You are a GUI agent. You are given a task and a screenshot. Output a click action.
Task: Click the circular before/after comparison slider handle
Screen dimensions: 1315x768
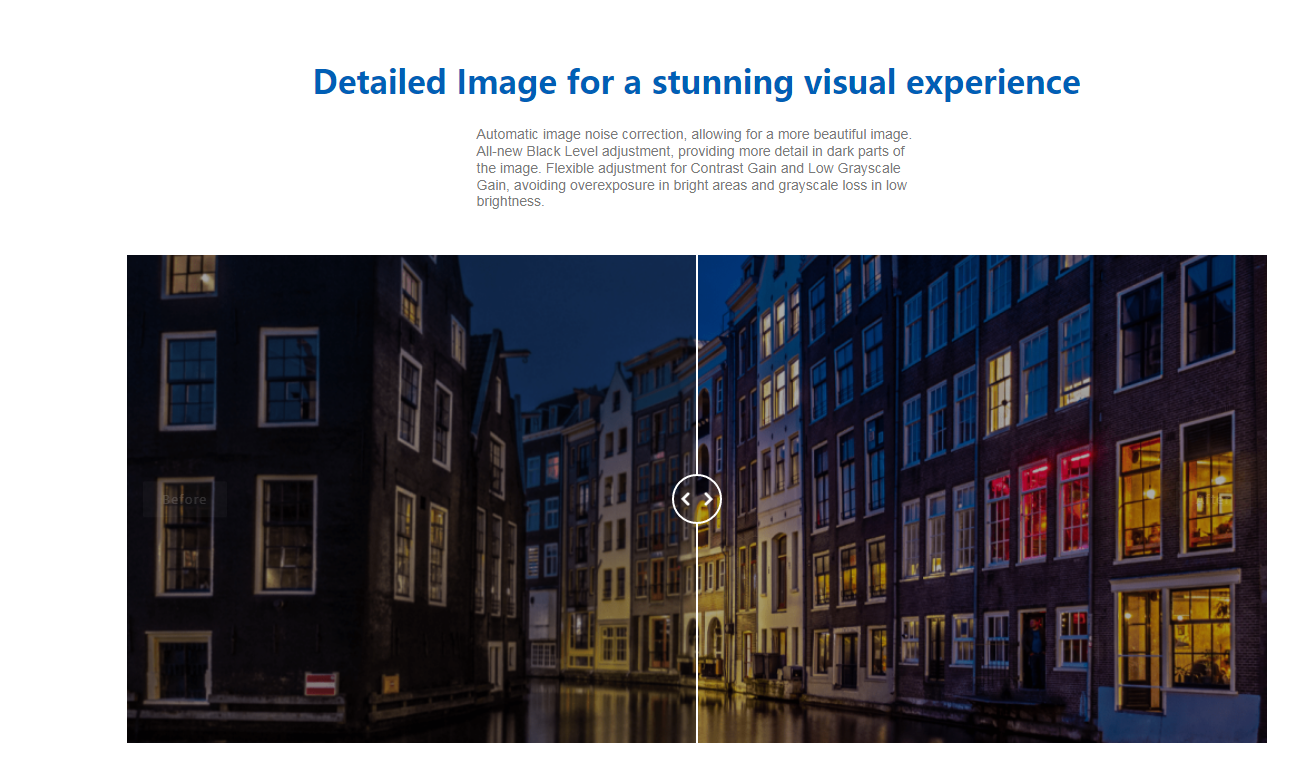point(697,498)
